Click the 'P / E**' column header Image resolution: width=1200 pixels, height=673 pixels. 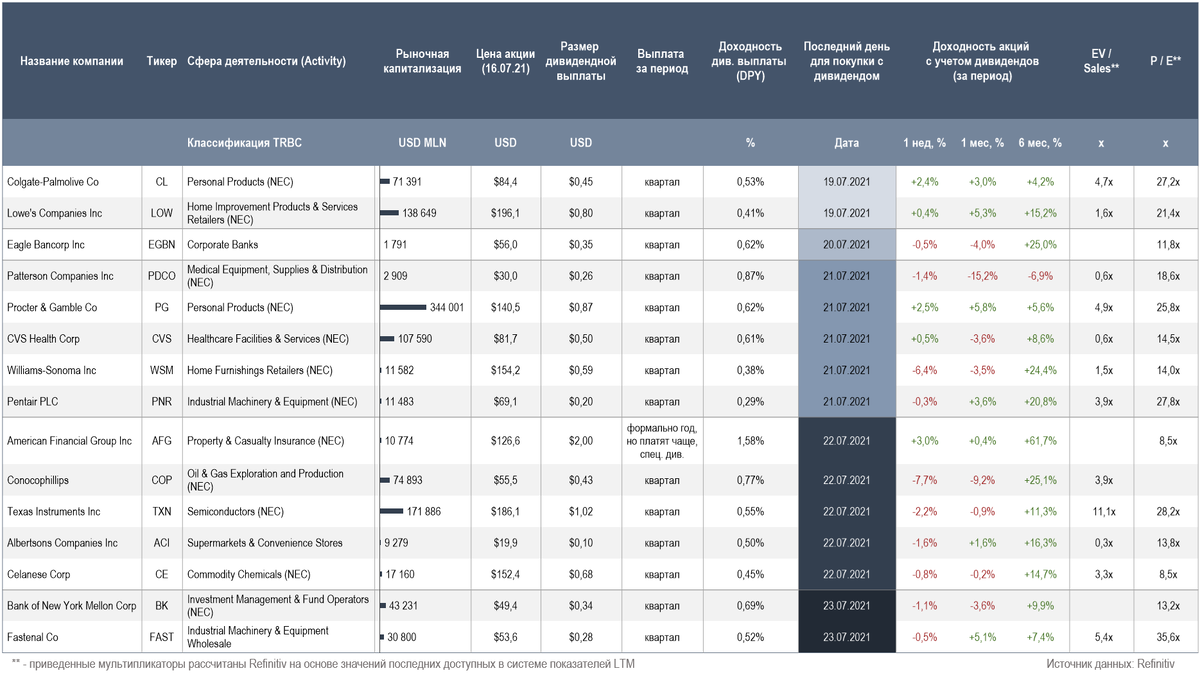tap(1165, 61)
